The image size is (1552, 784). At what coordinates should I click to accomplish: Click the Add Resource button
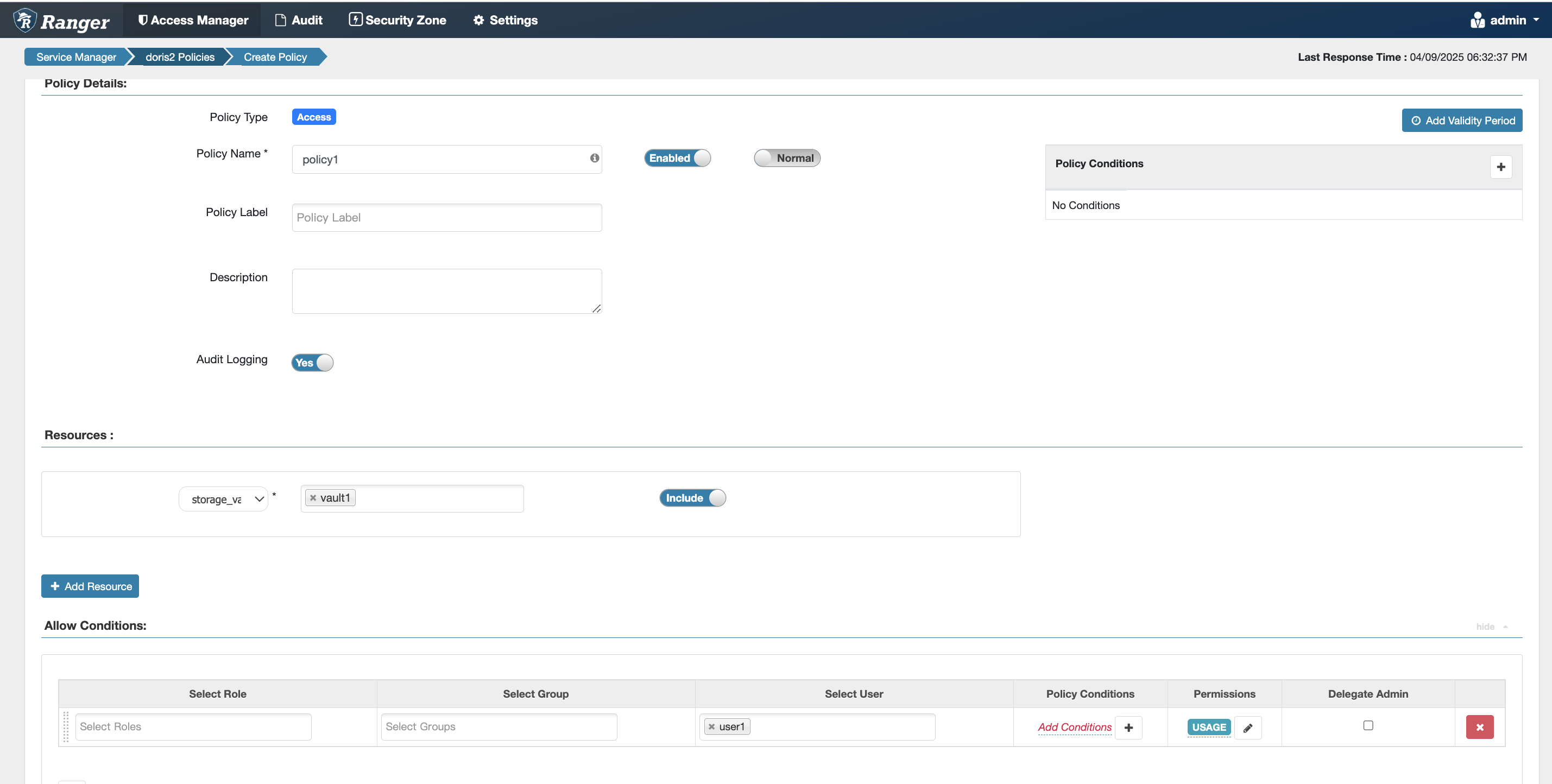pos(90,586)
